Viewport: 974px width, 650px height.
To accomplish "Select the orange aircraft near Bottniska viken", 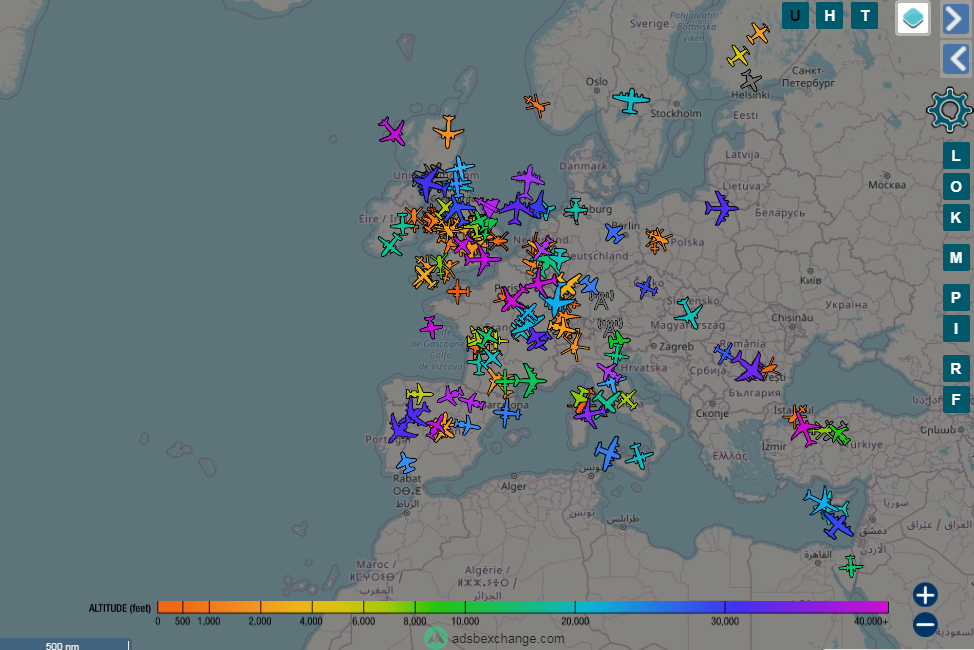I will coord(758,34).
